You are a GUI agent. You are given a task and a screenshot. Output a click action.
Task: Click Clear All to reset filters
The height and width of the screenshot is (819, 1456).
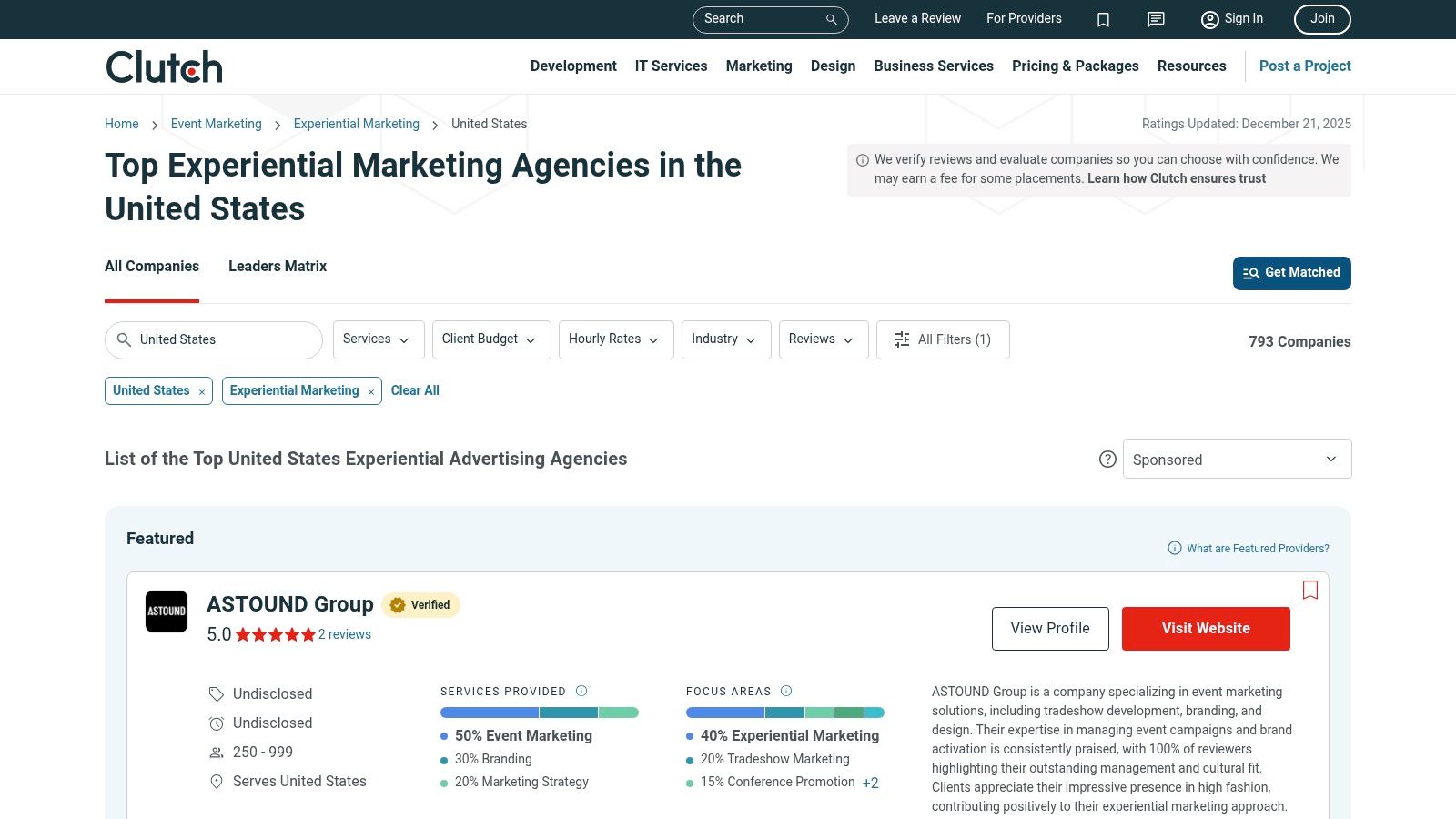point(415,390)
